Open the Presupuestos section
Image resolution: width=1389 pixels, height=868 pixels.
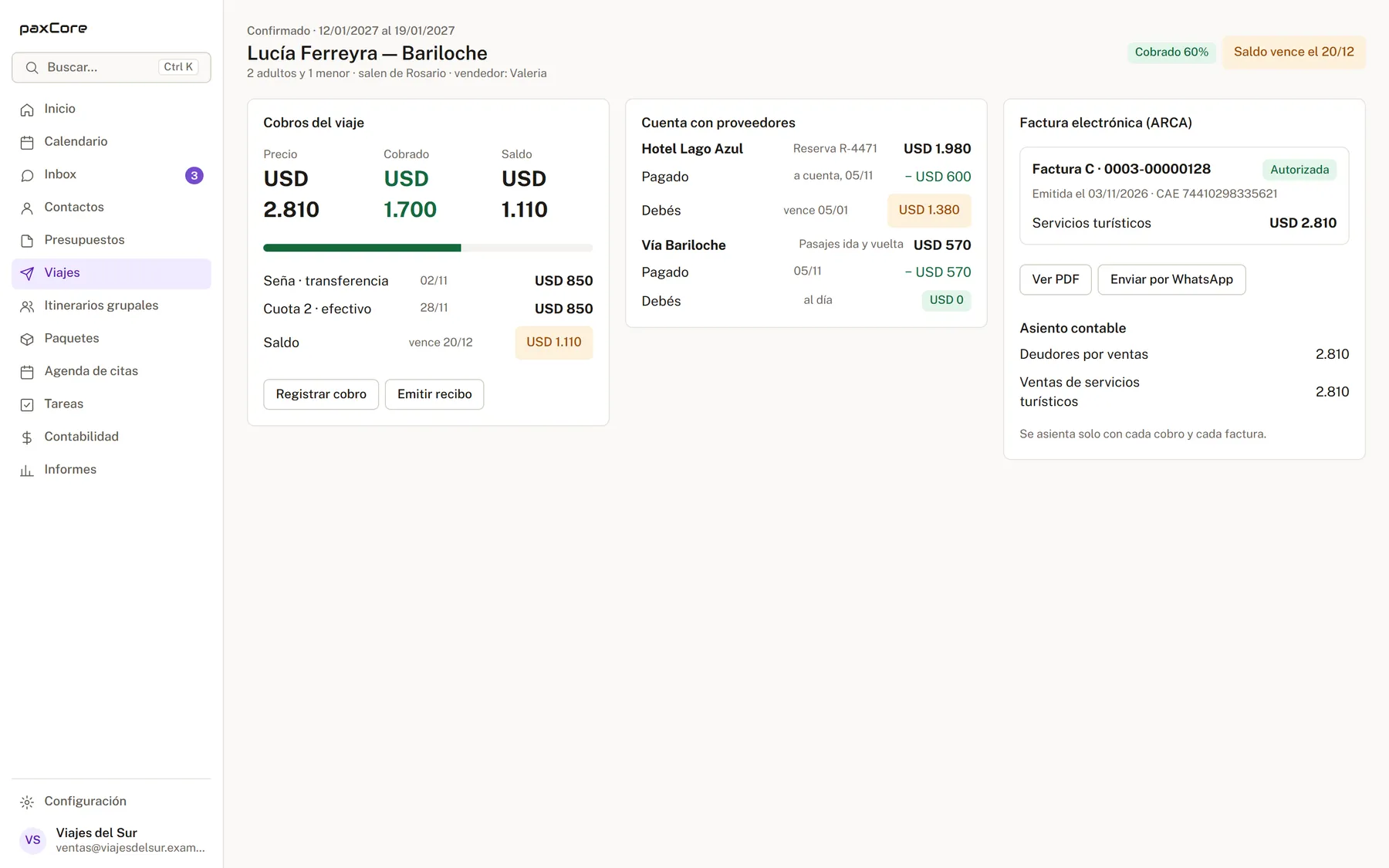111,241
